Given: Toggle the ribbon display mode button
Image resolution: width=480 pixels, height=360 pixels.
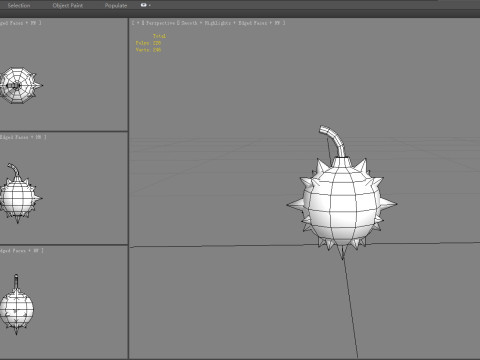Looking at the screenshot, I should pos(145,5).
